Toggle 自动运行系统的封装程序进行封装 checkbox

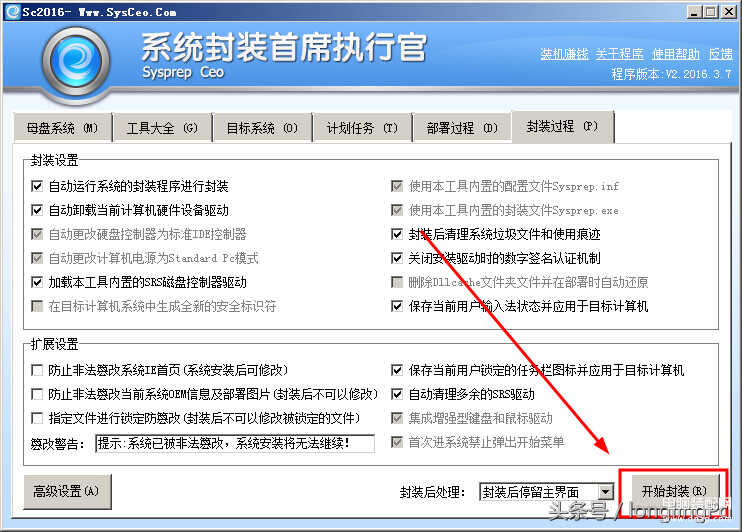[36, 186]
